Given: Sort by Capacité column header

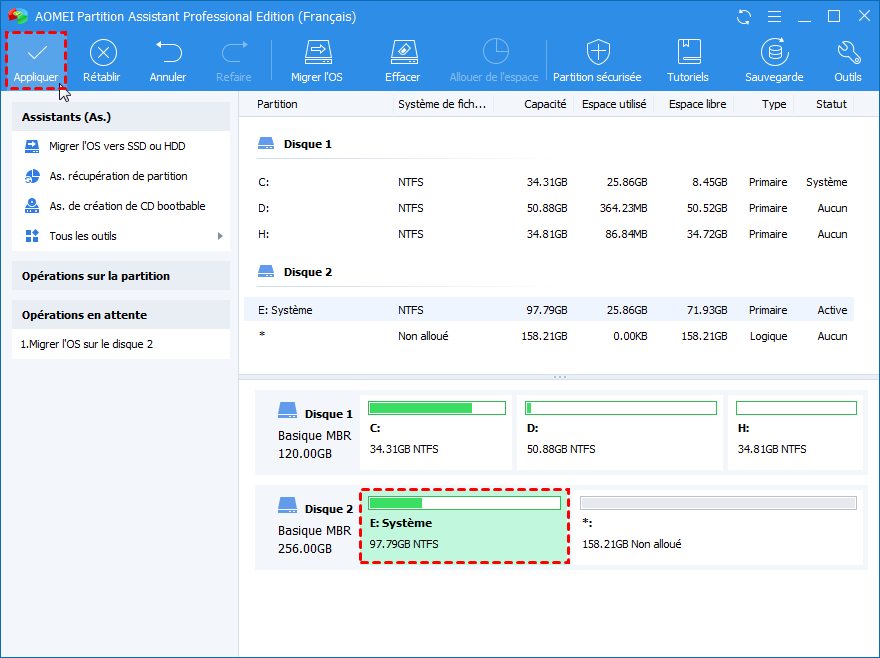Looking at the screenshot, I should pos(545,104).
